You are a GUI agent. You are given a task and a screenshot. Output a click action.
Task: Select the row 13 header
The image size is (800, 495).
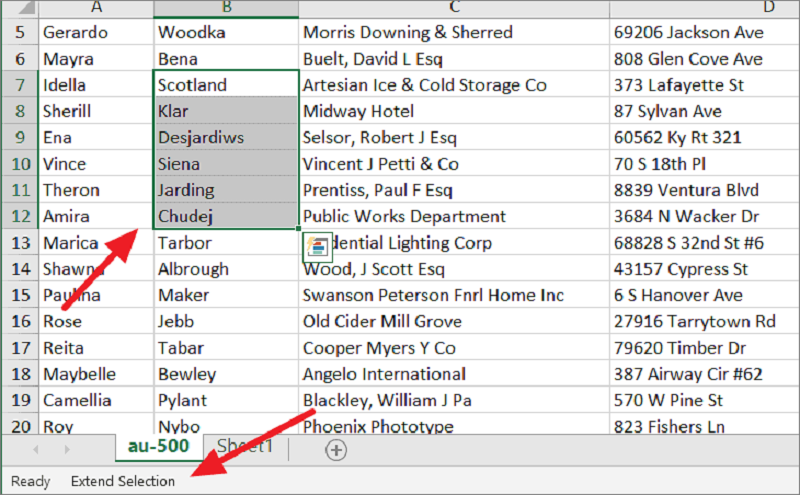[20, 243]
